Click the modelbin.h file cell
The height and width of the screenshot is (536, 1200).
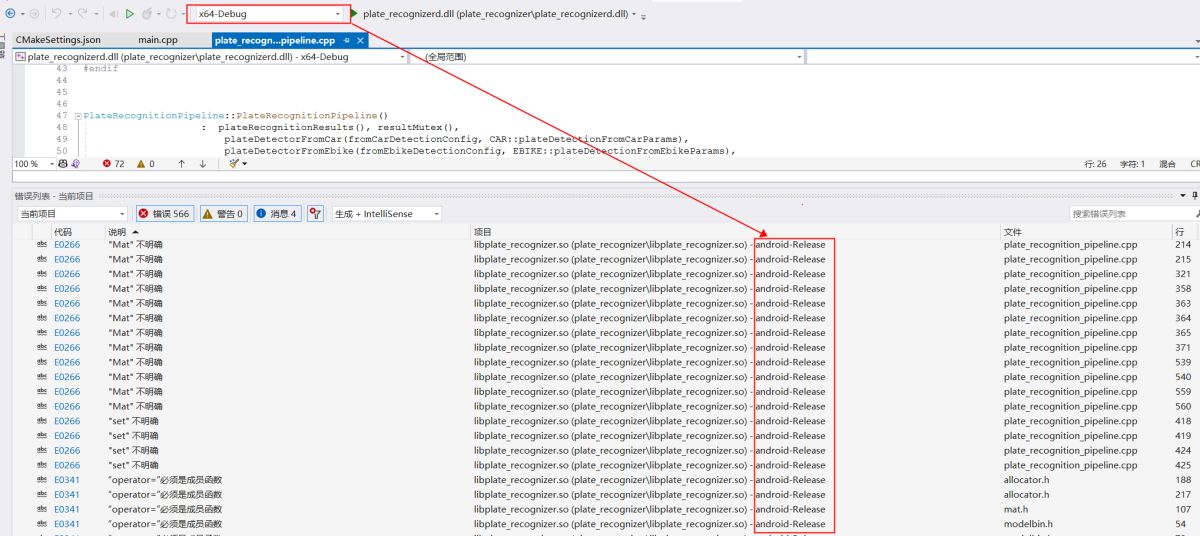click(1028, 524)
